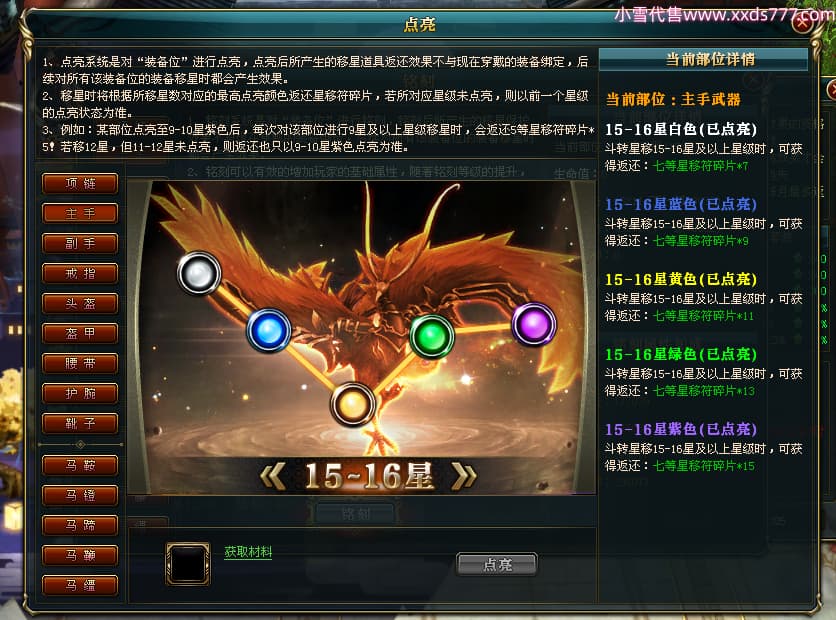Select the blue orb node
836x620 pixels.
[x=269, y=331]
